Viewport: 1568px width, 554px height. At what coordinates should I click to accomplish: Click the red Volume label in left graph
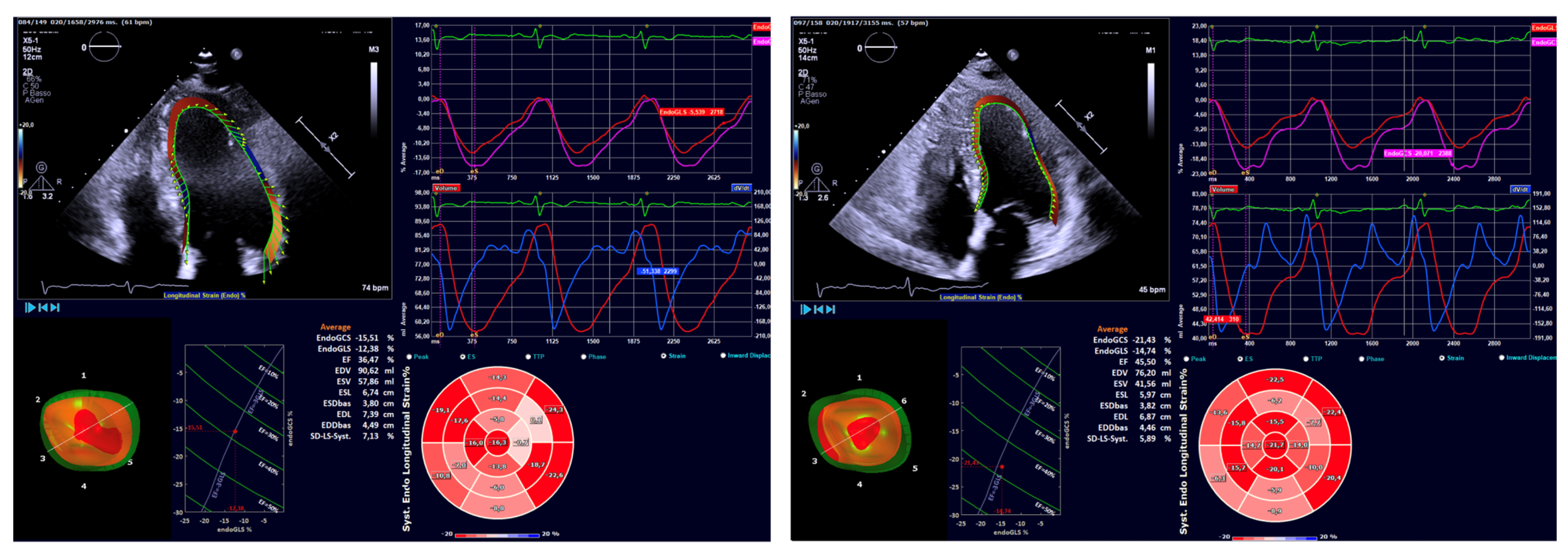(x=445, y=188)
